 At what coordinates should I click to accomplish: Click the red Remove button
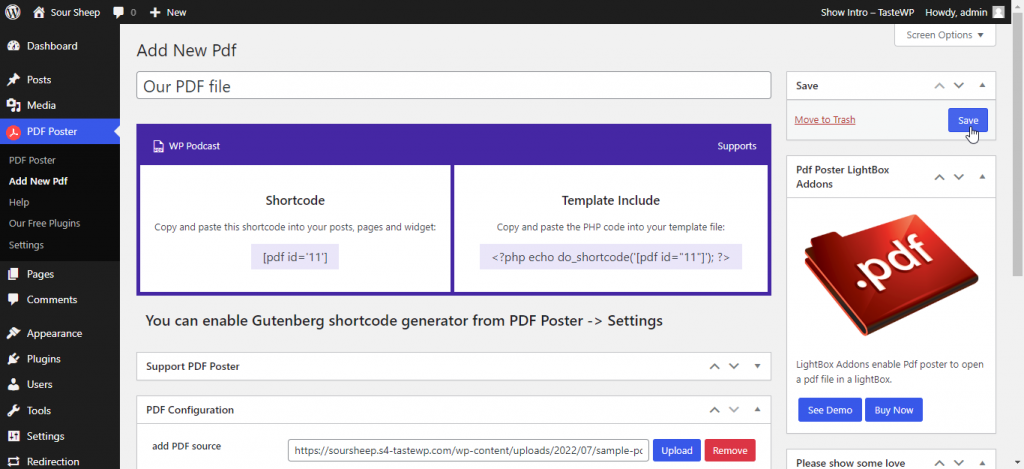coord(730,450)
